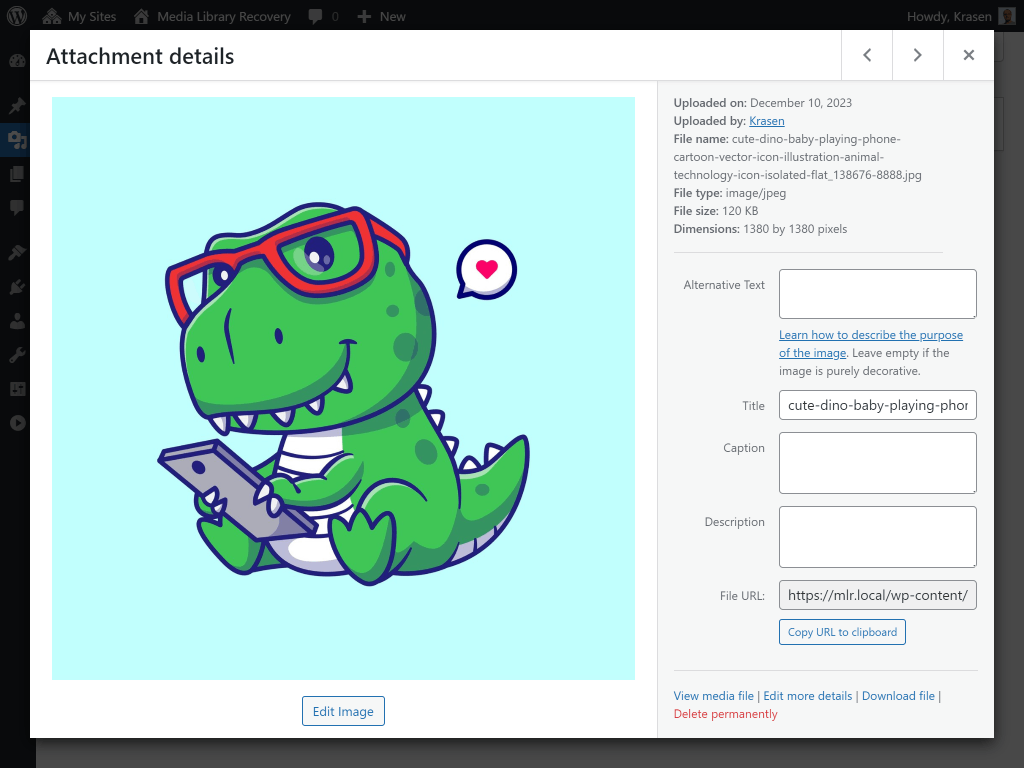Go to next attachment with right chevron
The height and width of the screenshot is (768, 1024).
918,56
